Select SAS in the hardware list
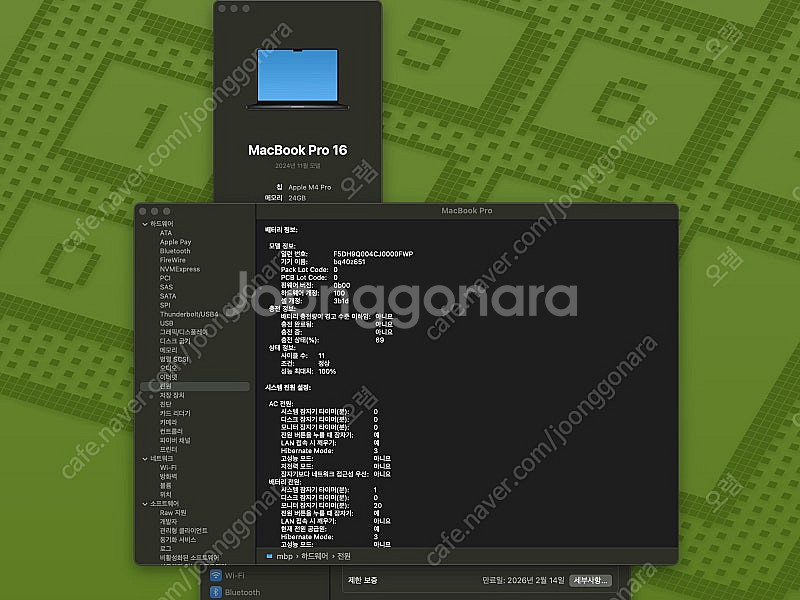 [x=166, y=287]
